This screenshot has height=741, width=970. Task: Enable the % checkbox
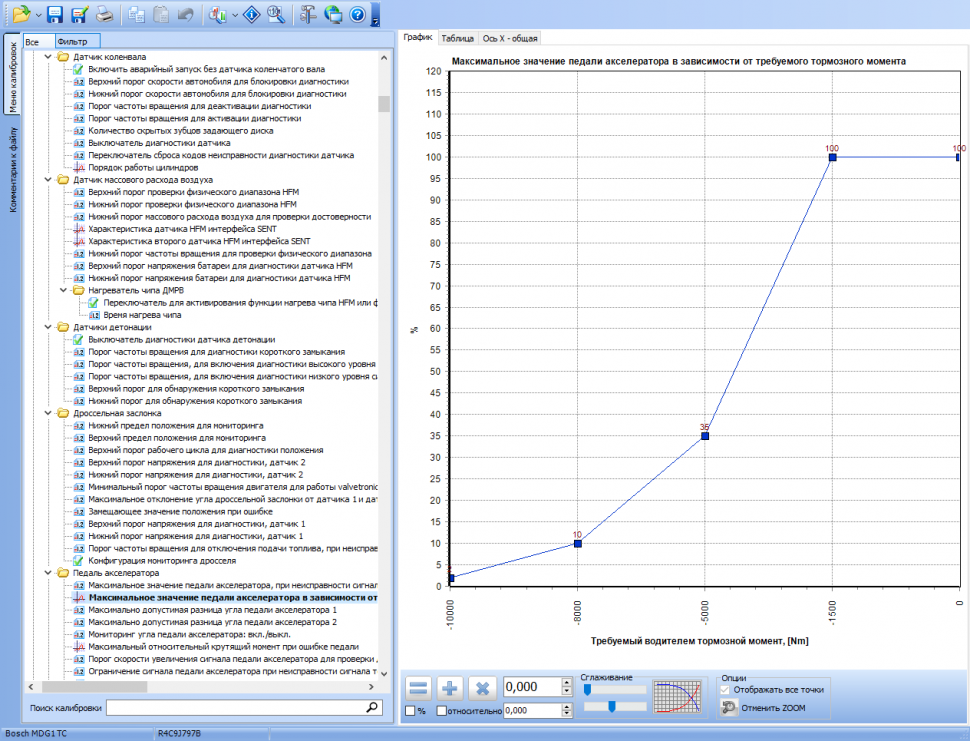pos(411,711)
